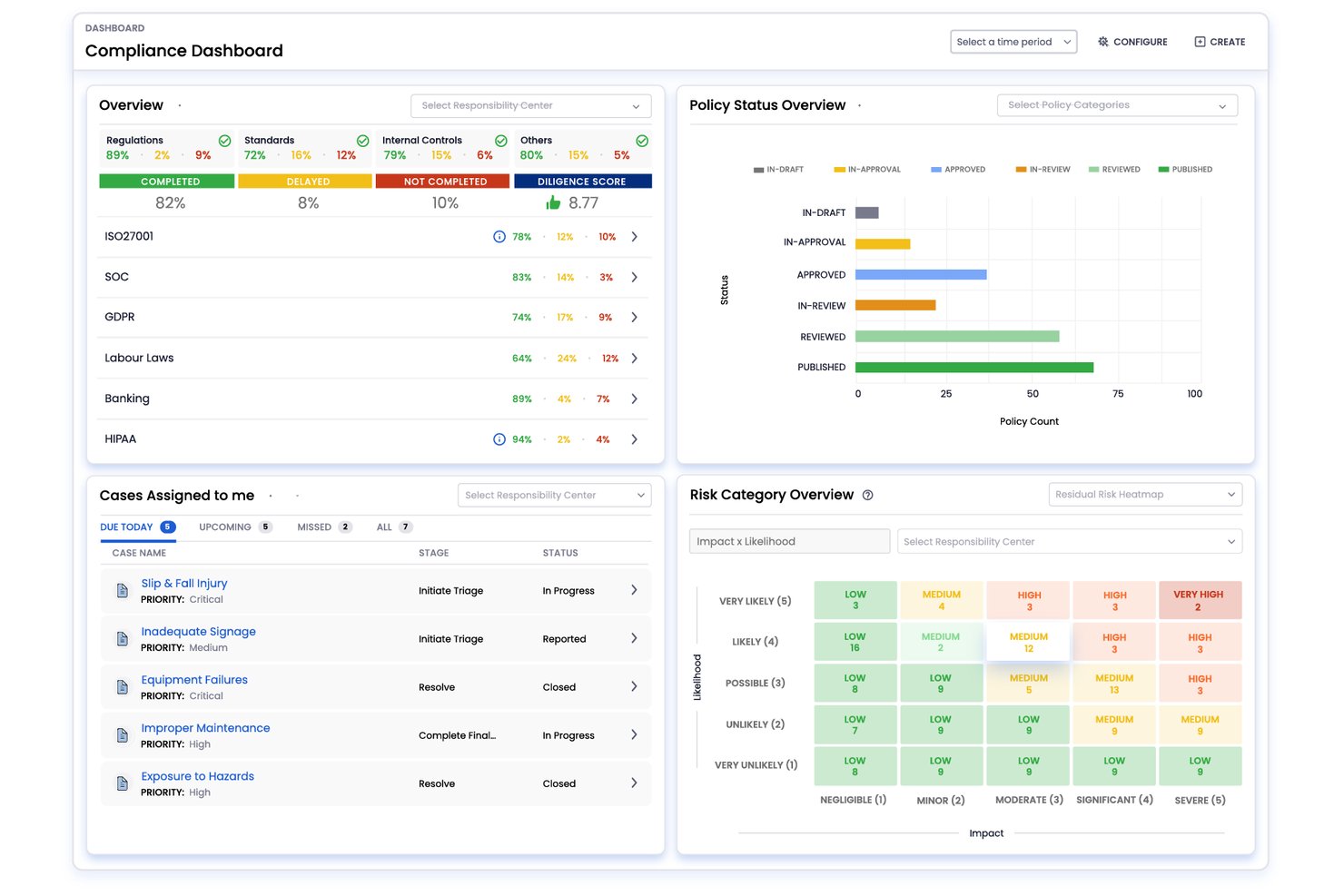Screen dimensions: 1344x896
Task: Click the APPROVED bar in the chart
Action: pos(921,275)
